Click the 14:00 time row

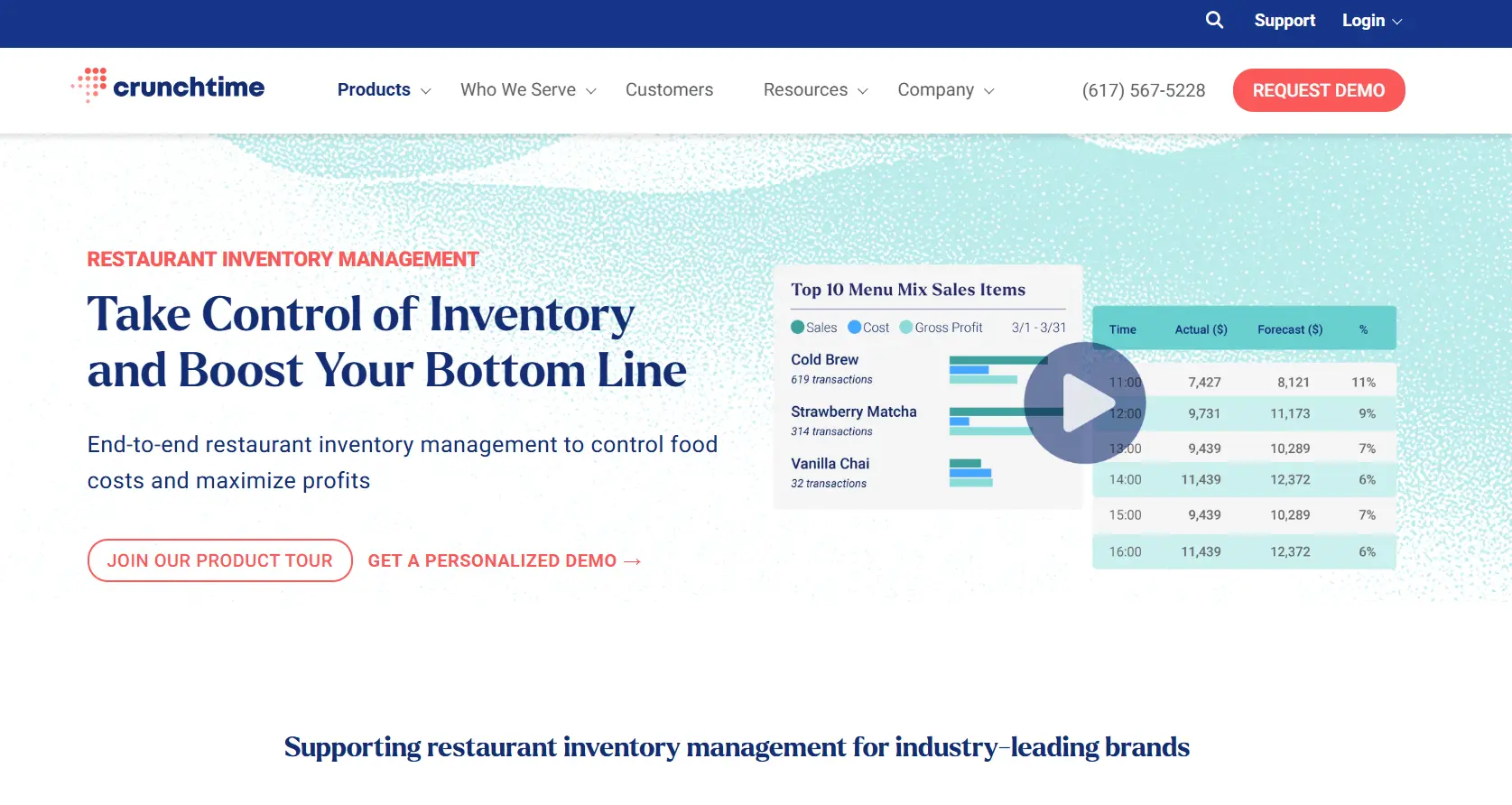(1244, 479)
